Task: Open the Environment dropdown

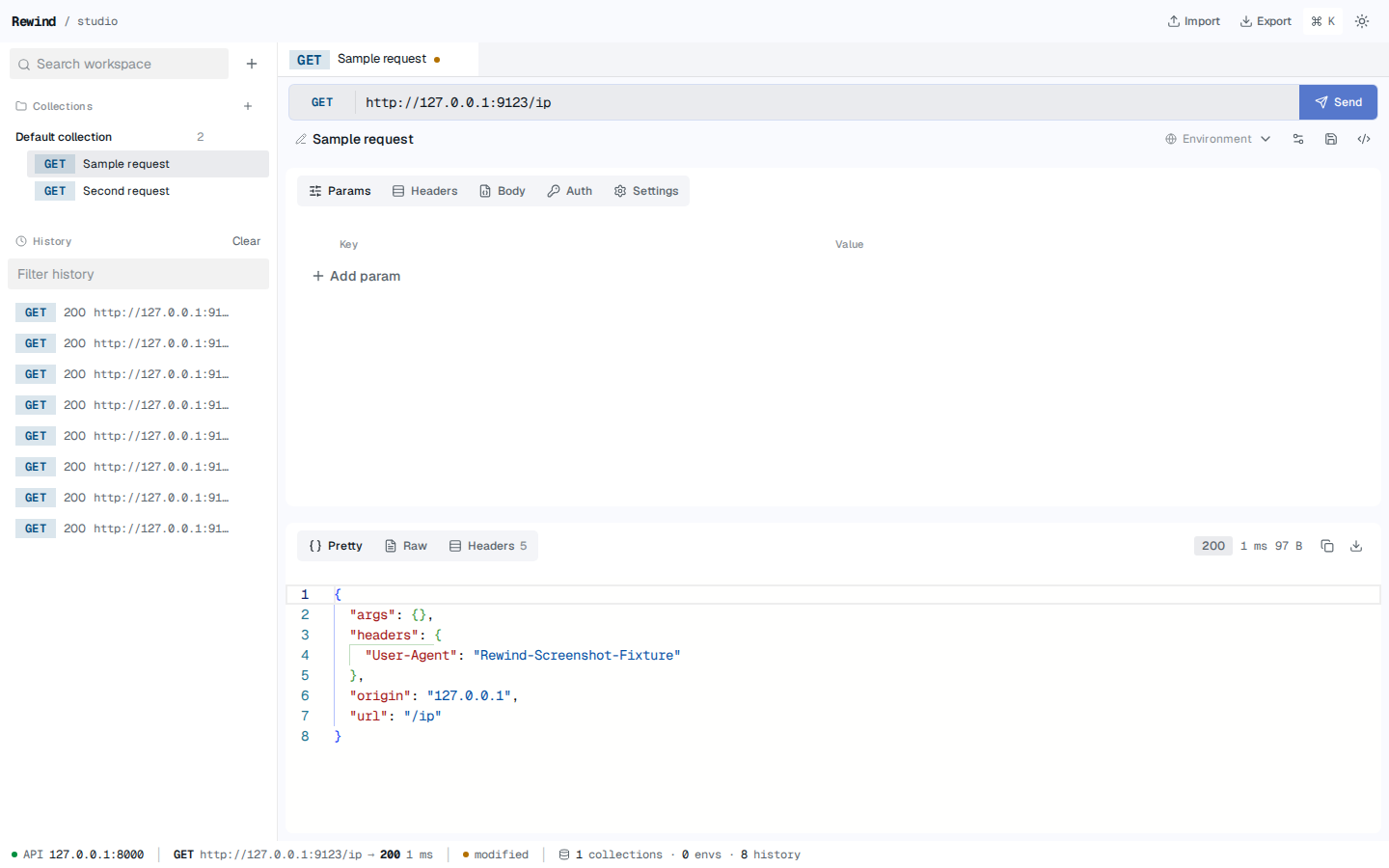Action: click(1217, 139)
